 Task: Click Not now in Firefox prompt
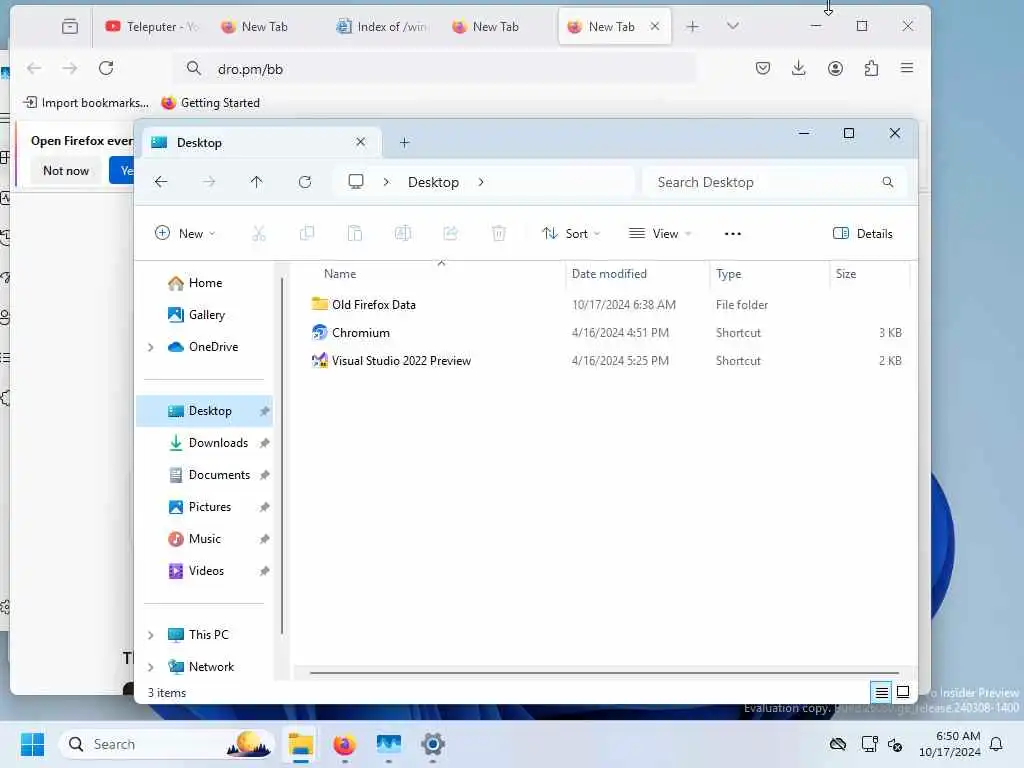66,170
